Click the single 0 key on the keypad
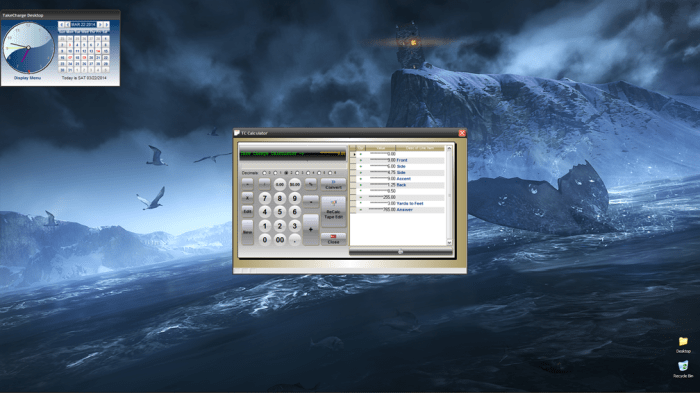Image resolution: width=700 pixels, height=393 pixels. tap(265, 240)
